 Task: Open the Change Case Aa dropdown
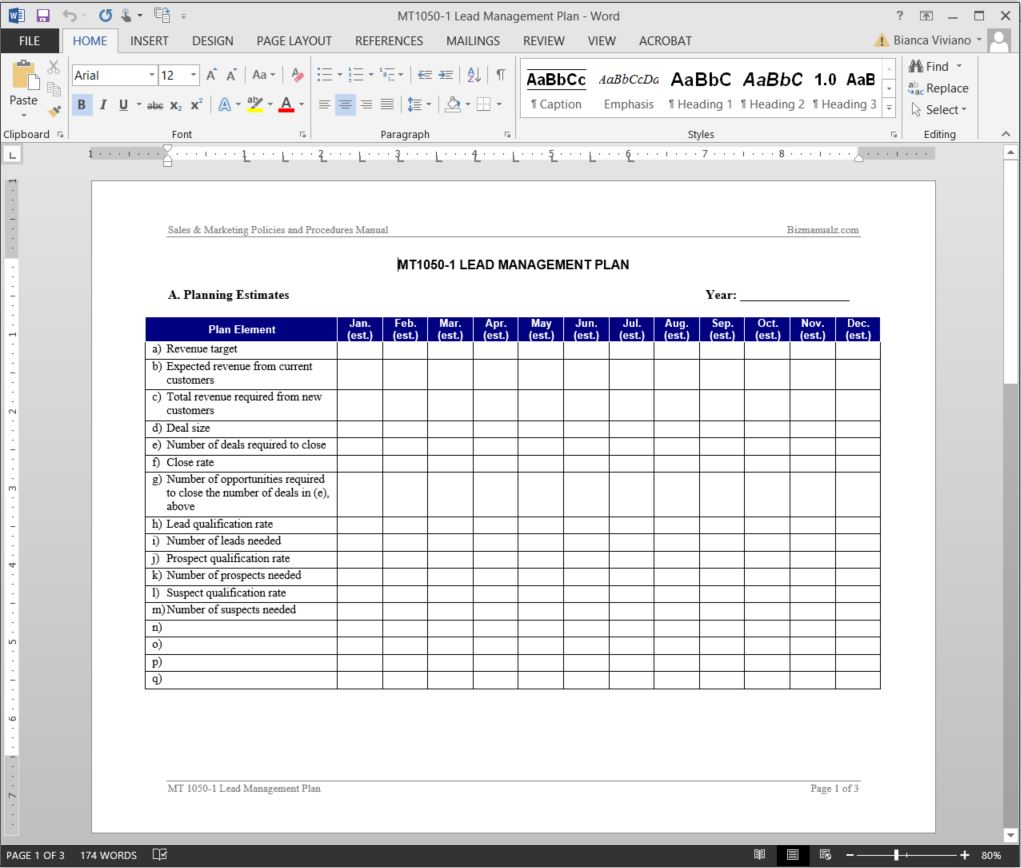click(264, 75)
